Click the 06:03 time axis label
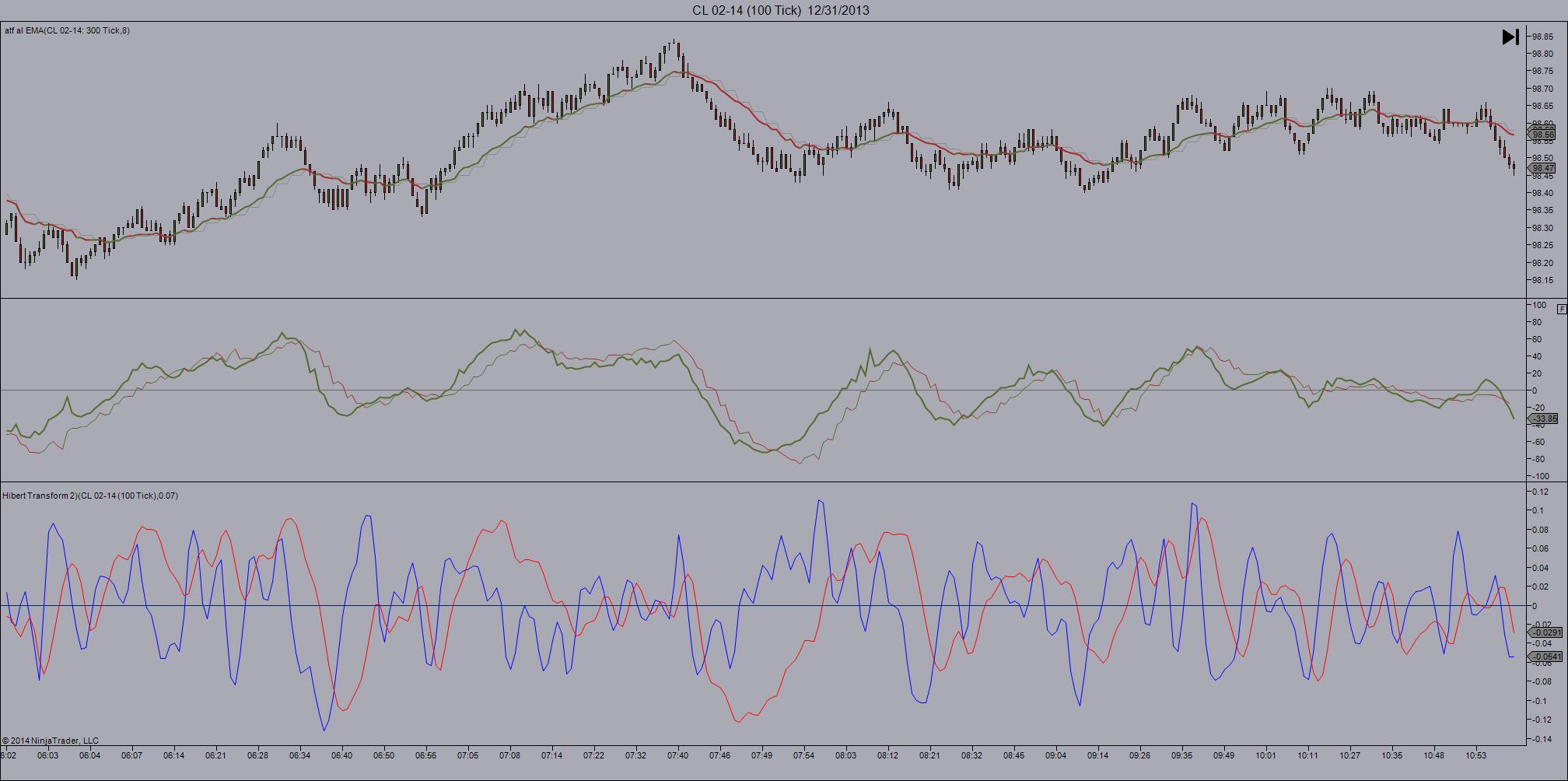1568x781 pixels. tap(47, 755)
